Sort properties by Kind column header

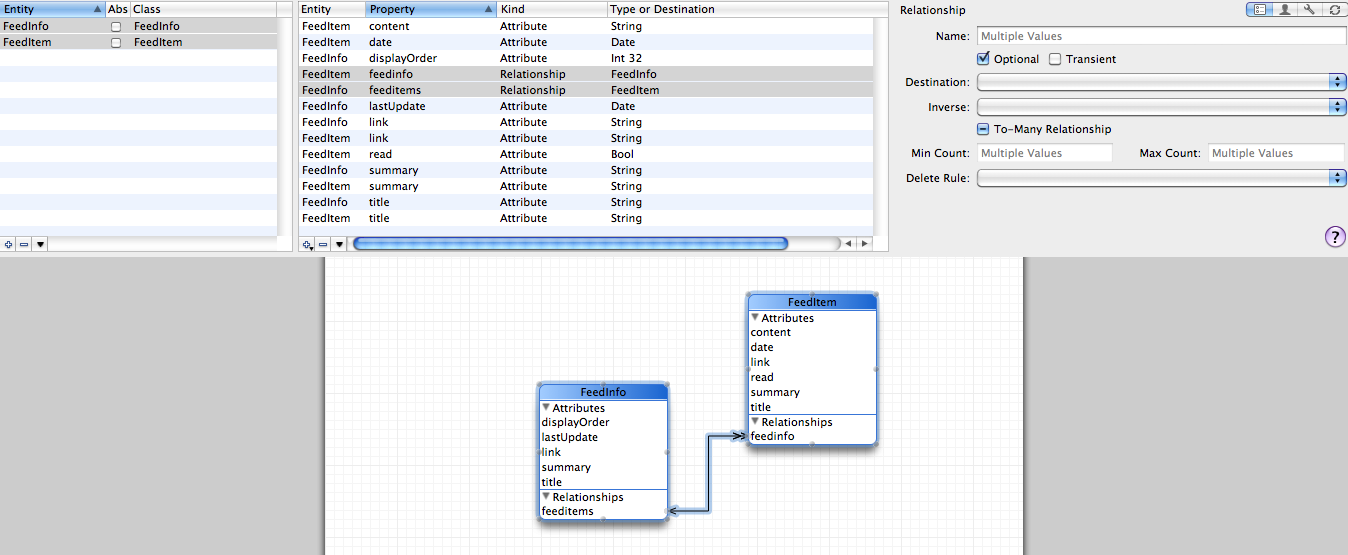click(552, 9)
